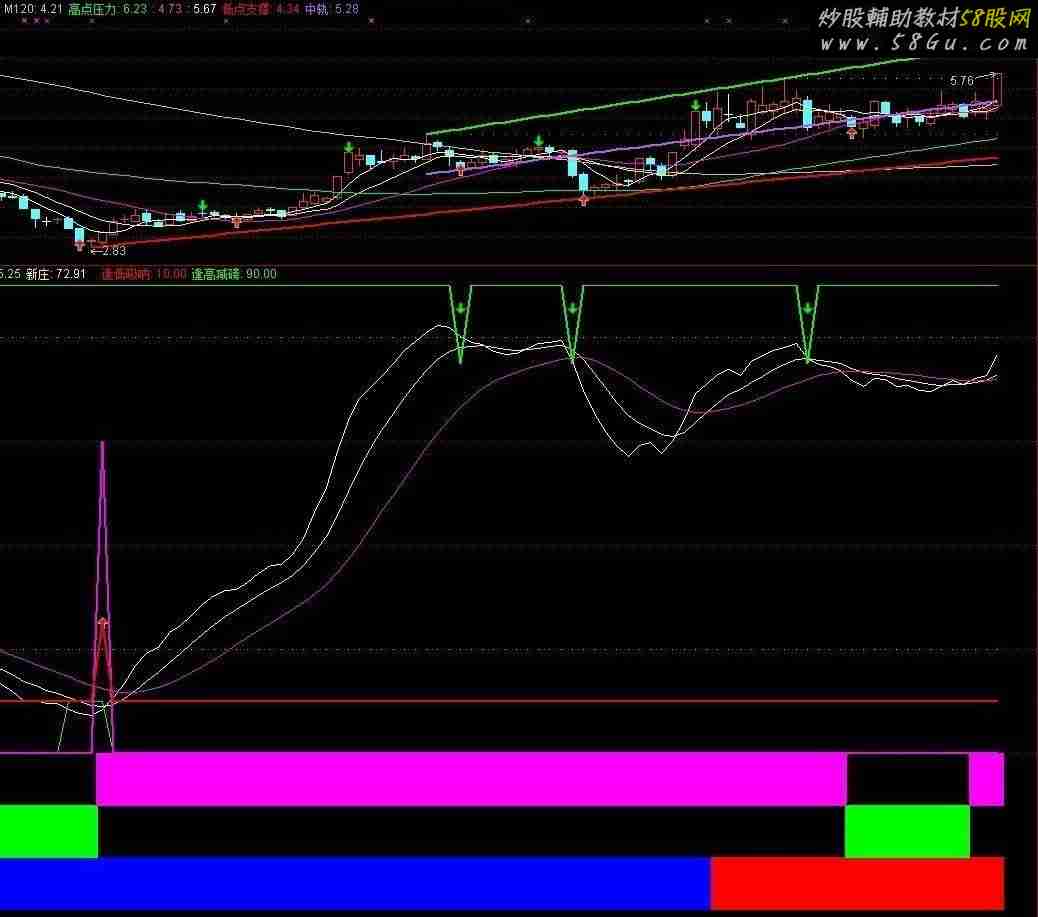Select the 中轨 indicator label
This screenshot has height=917, width=1038.
318,9
